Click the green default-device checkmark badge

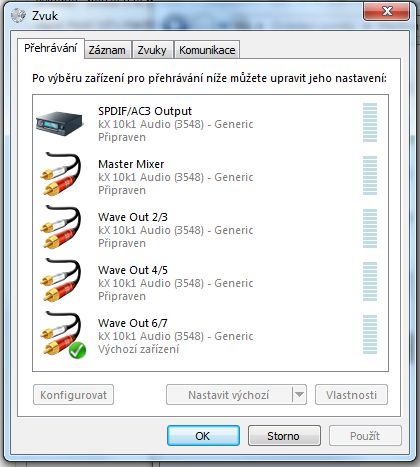click(x=77, y=350)
